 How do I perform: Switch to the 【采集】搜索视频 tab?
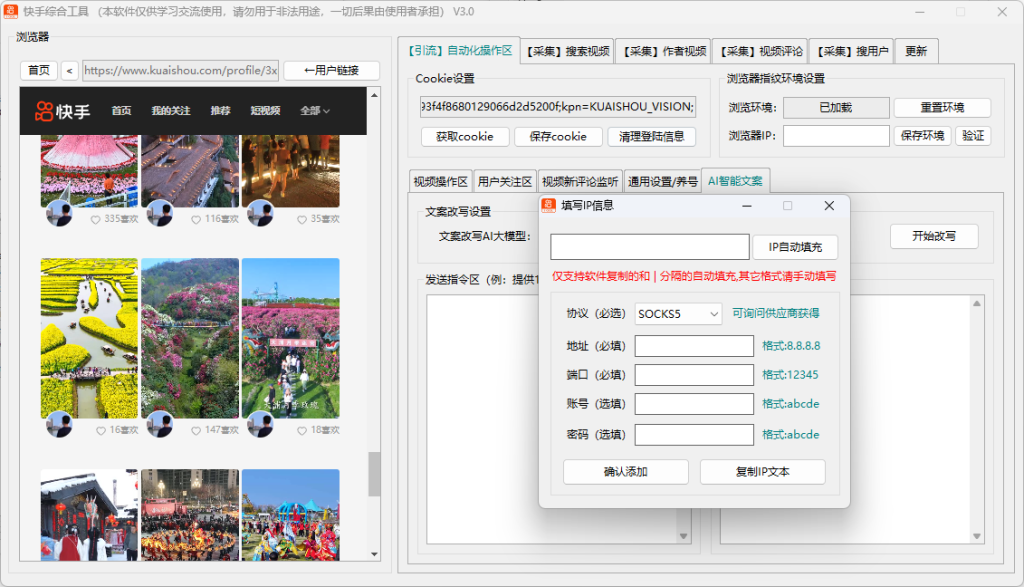[x=564, y=50]
